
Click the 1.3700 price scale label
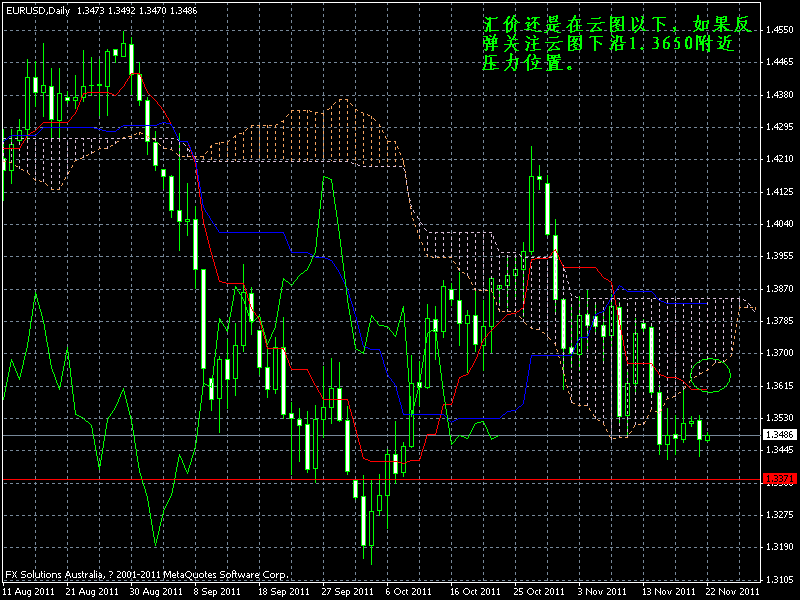click(x=780, y=353)
